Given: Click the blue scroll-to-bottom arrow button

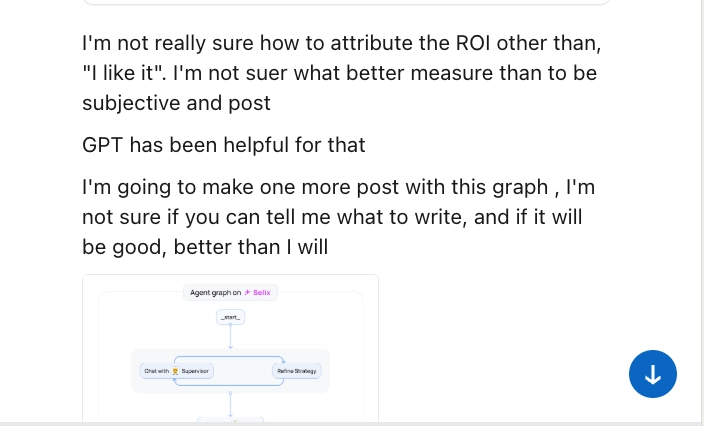Looking at the screenshot, I should (652, 374).
